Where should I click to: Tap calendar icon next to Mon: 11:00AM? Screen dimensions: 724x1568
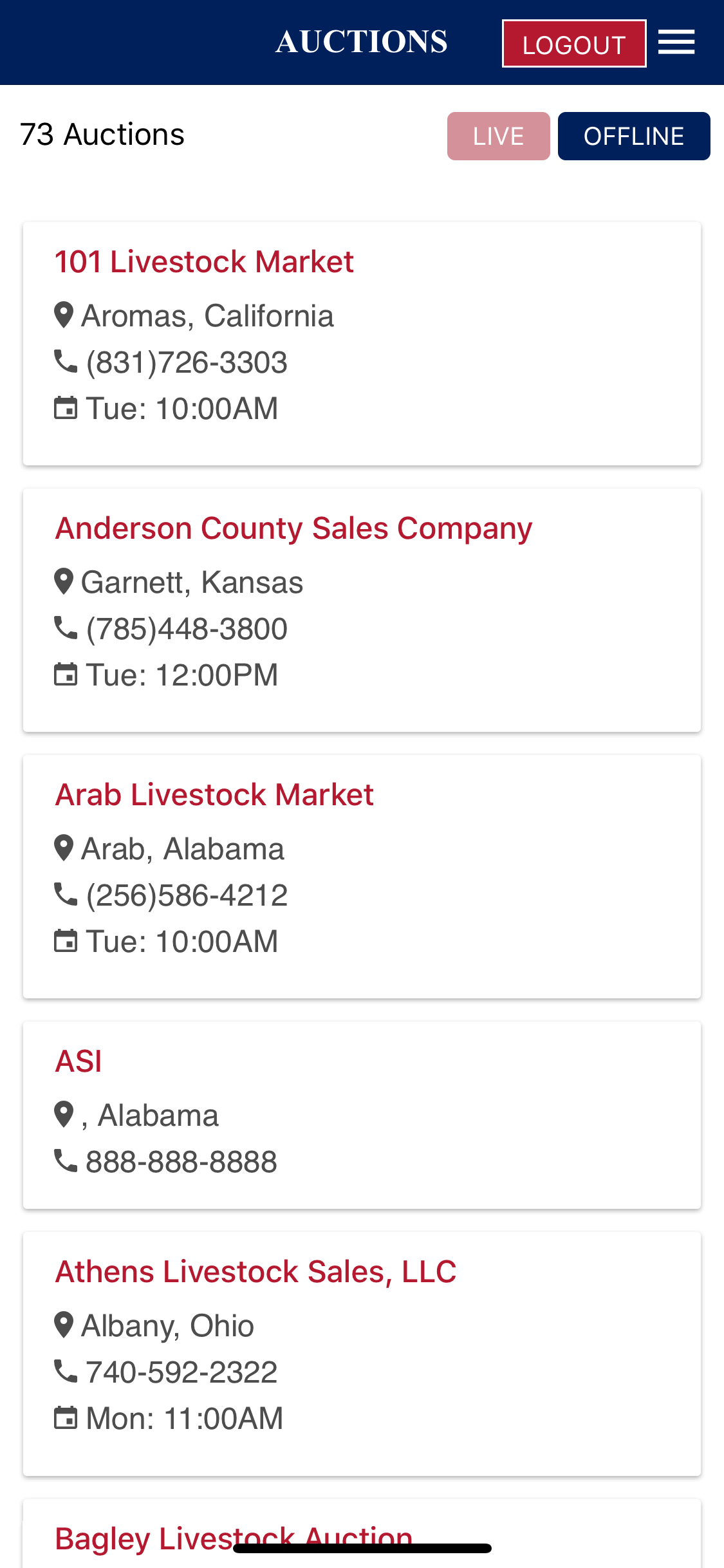pyautogui.click(x=66, y=1418)
